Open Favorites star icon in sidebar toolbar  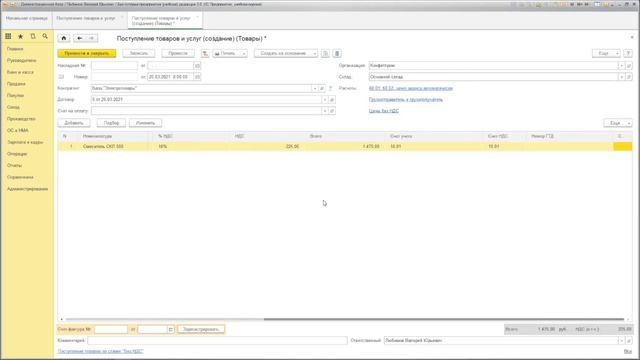[x=20, y=36]
